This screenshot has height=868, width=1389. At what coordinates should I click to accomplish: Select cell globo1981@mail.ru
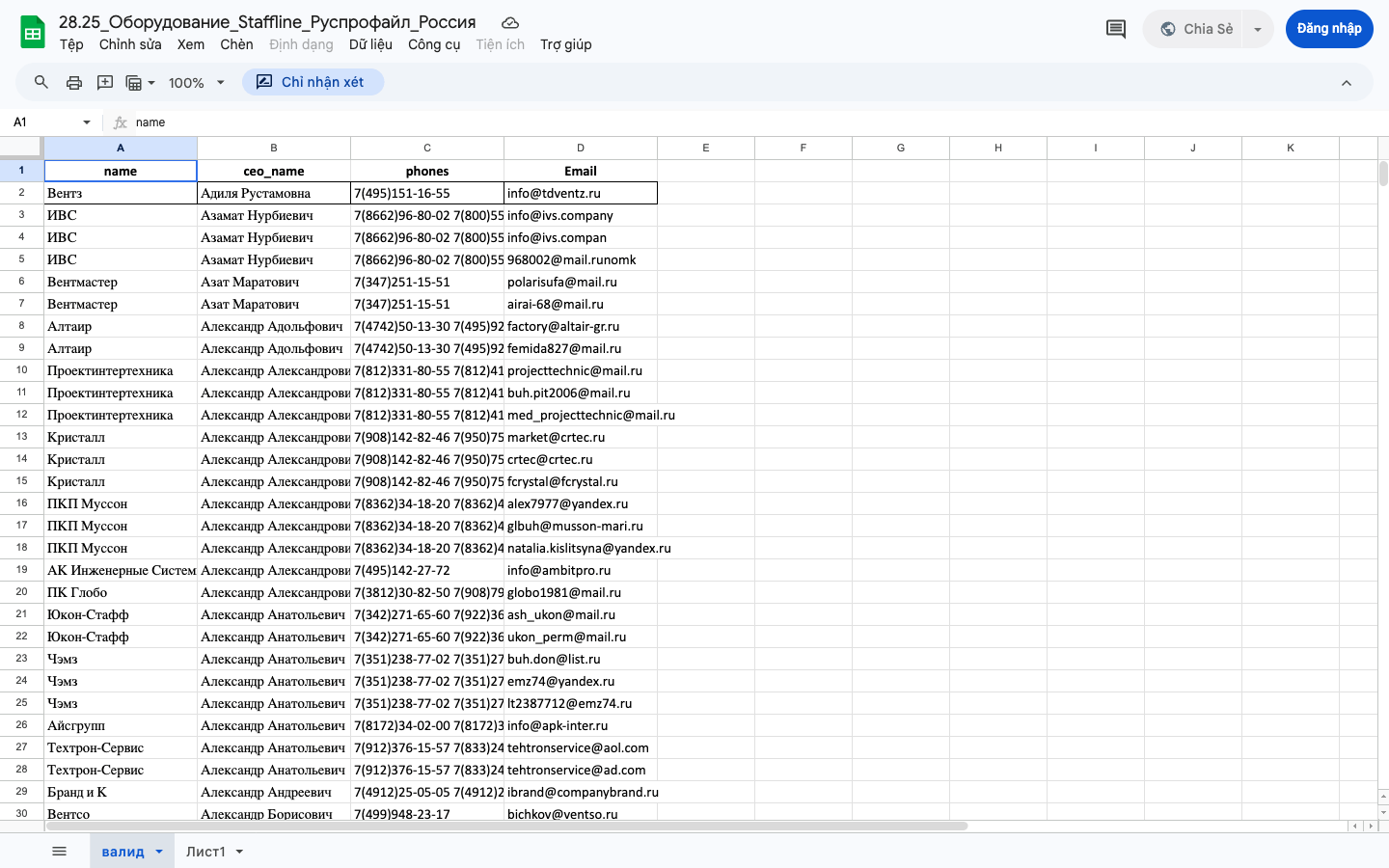tap(581, 592)
